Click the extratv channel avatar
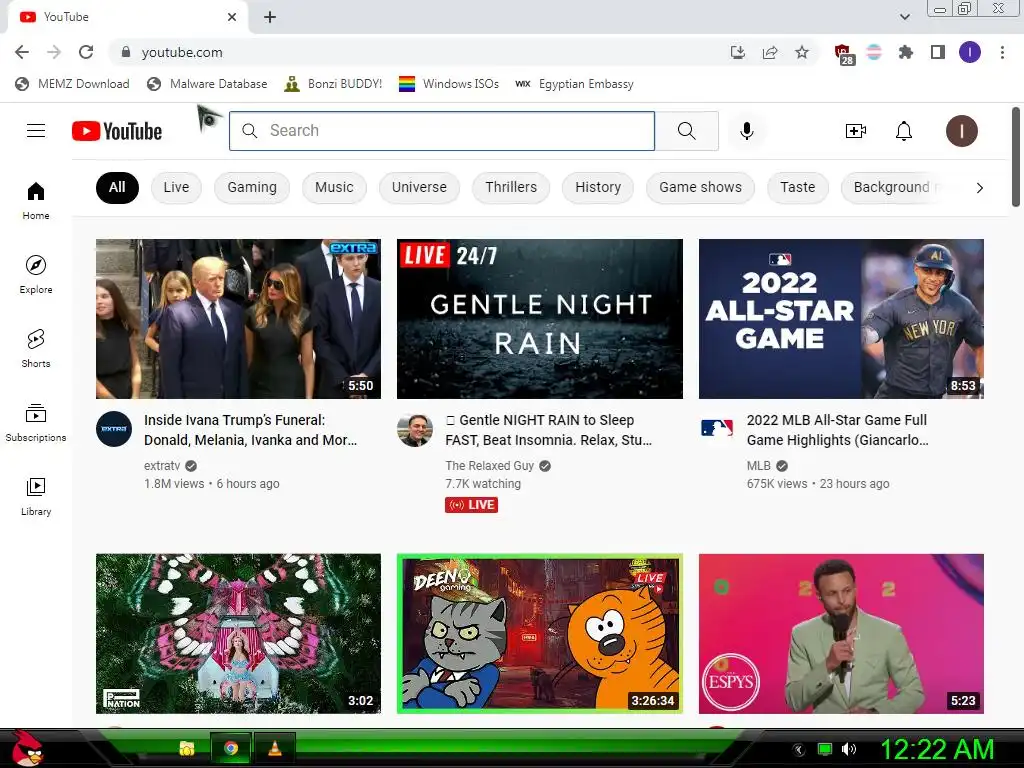Viewport: 1024px width, 768px height. [114, 429]
